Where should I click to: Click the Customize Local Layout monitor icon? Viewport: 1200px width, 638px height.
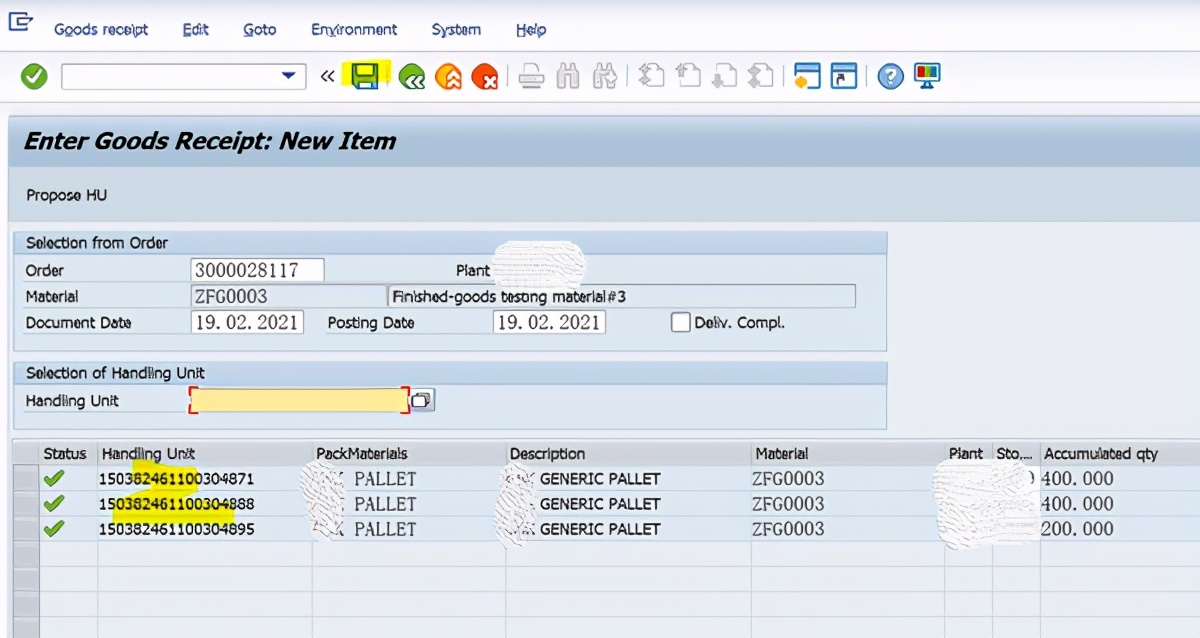coord(927,76)
